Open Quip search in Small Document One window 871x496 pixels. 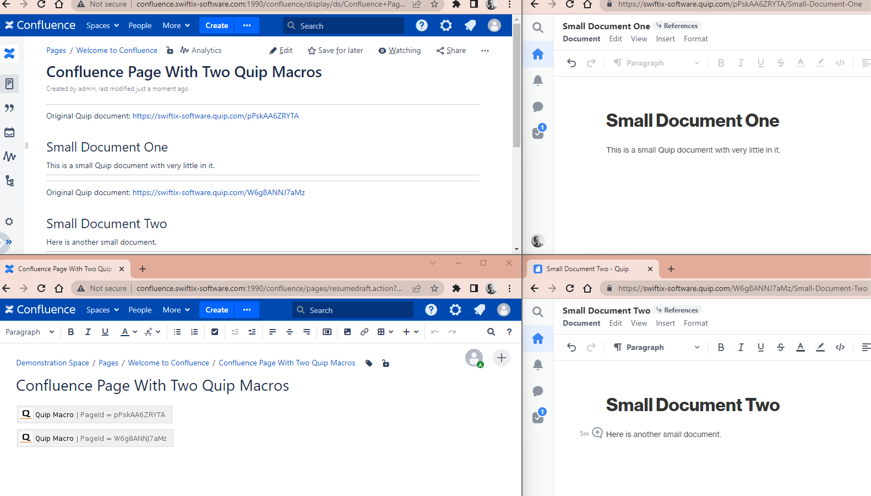[538, 27]
